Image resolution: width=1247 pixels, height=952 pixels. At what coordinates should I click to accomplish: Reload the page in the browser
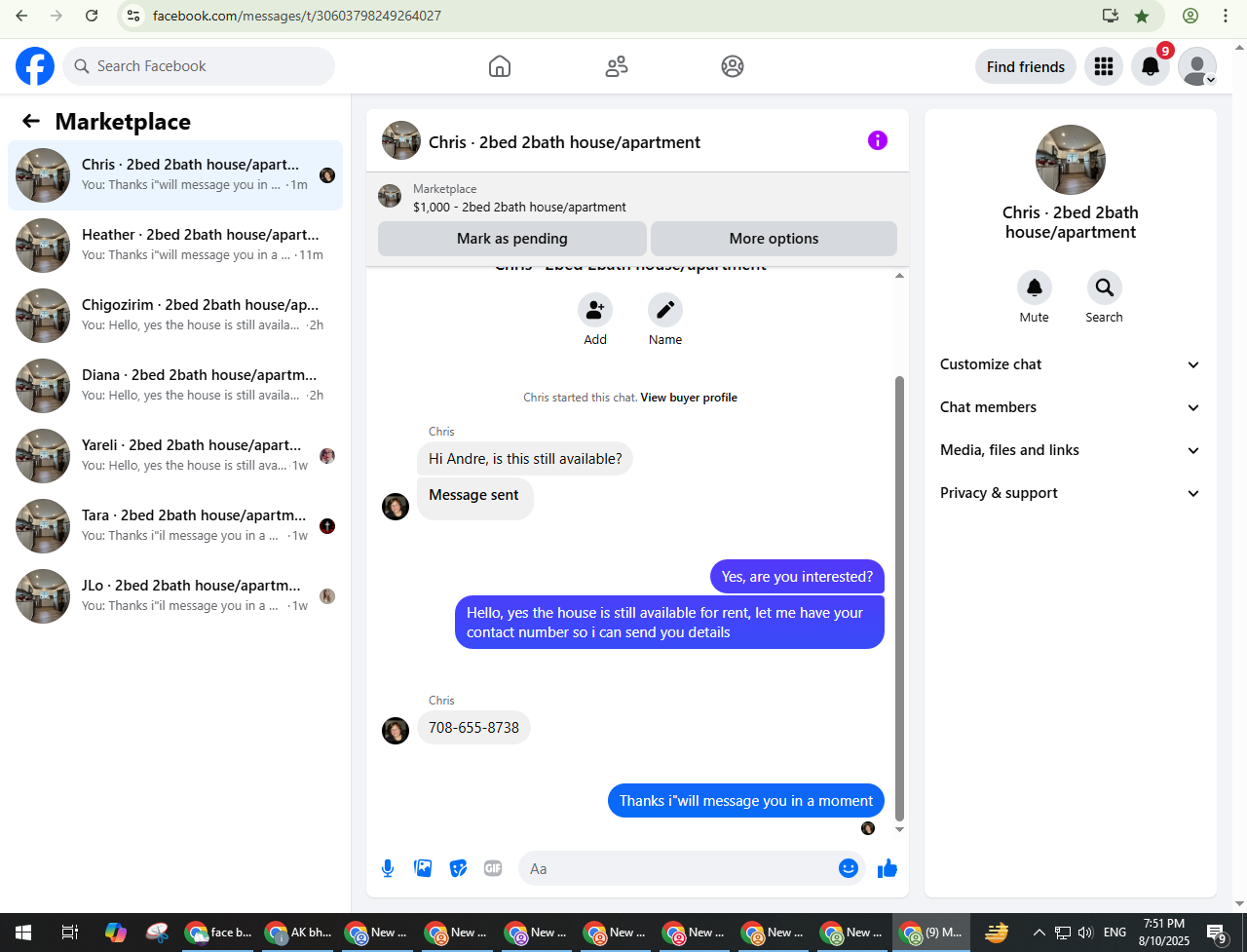point(91,16)
